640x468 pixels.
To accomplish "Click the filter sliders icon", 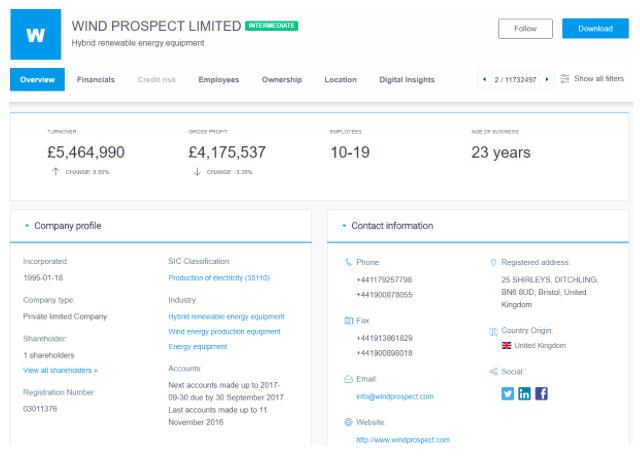I will click(564, 79).
